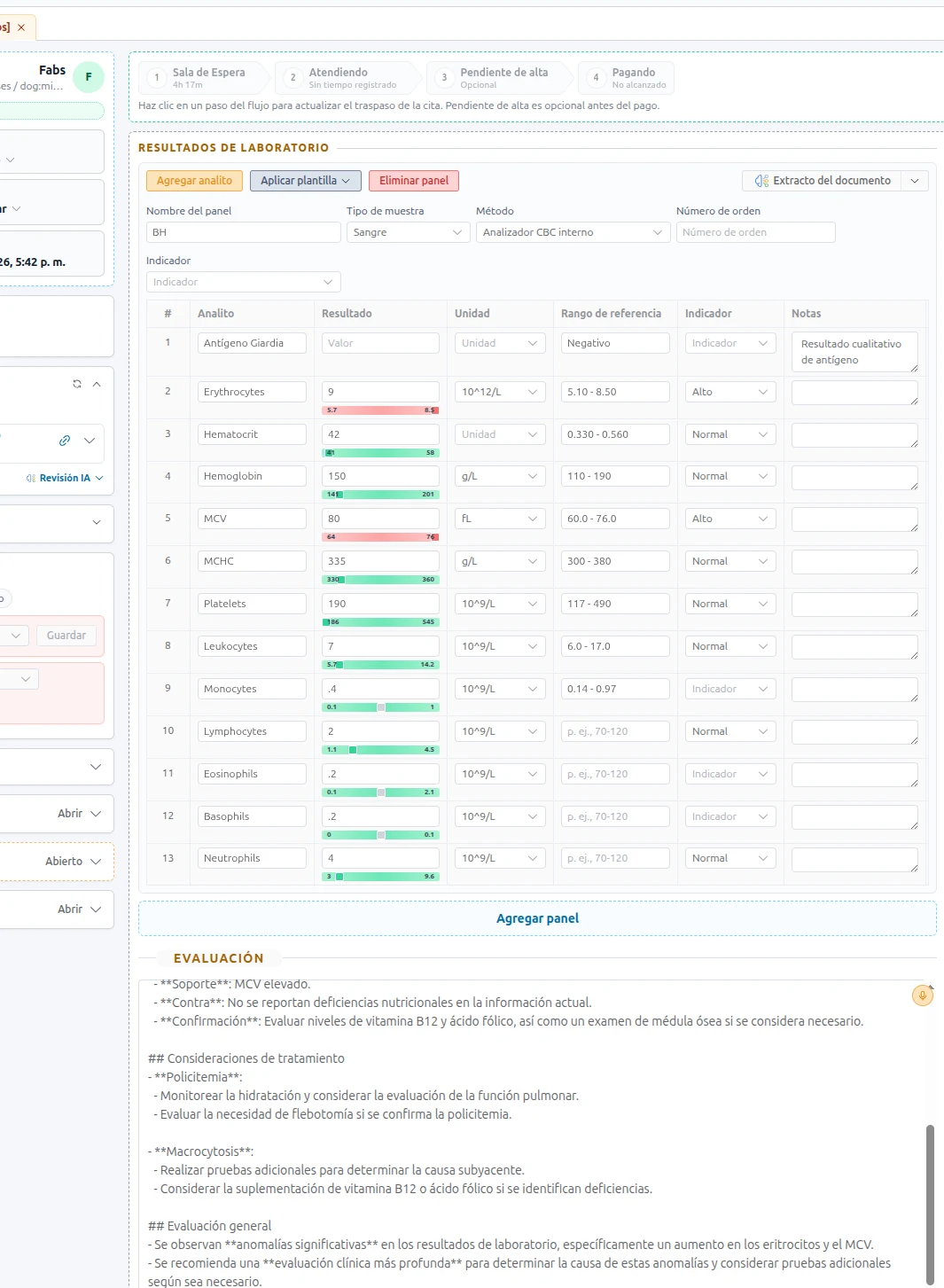
Task: Select the Pagando step
Action: click(x=627, y=78)
